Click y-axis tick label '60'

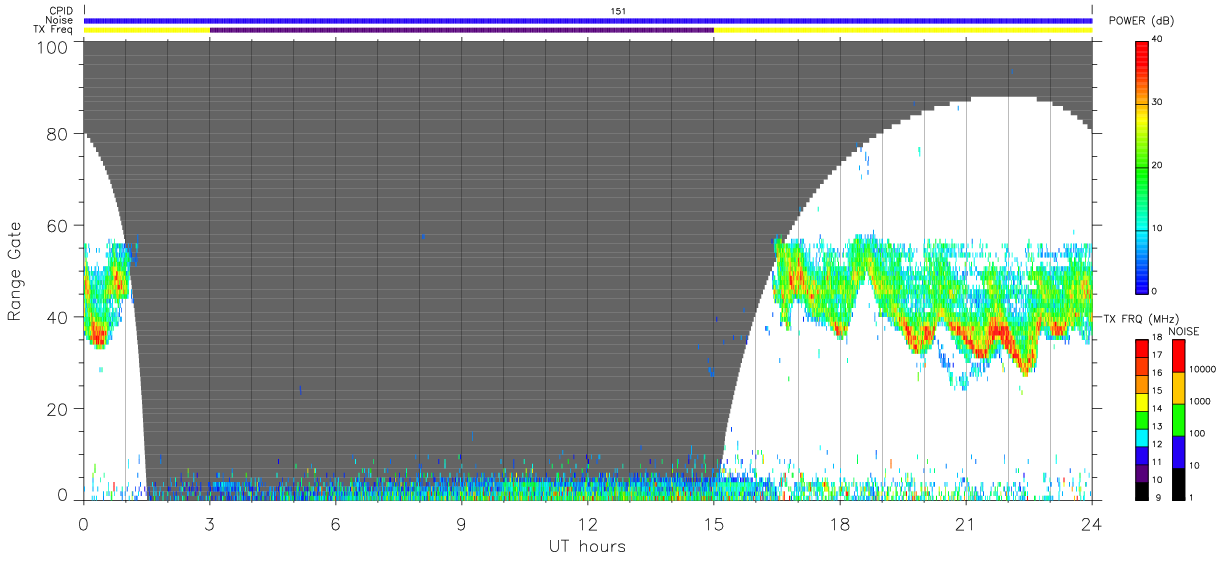pyautogui.click(x=58, y=226)
